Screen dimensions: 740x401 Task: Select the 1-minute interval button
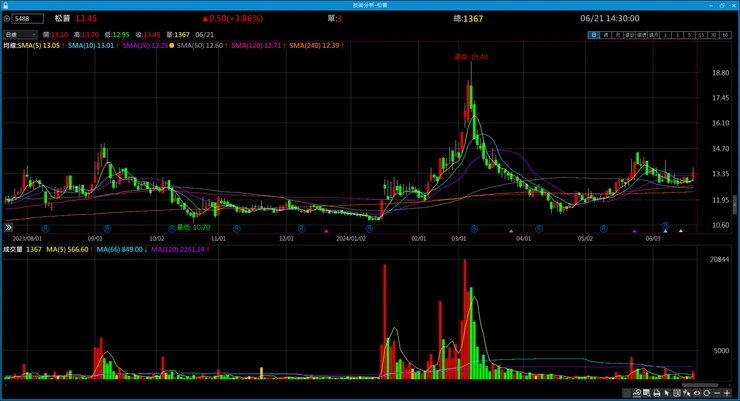click(665, 35)
